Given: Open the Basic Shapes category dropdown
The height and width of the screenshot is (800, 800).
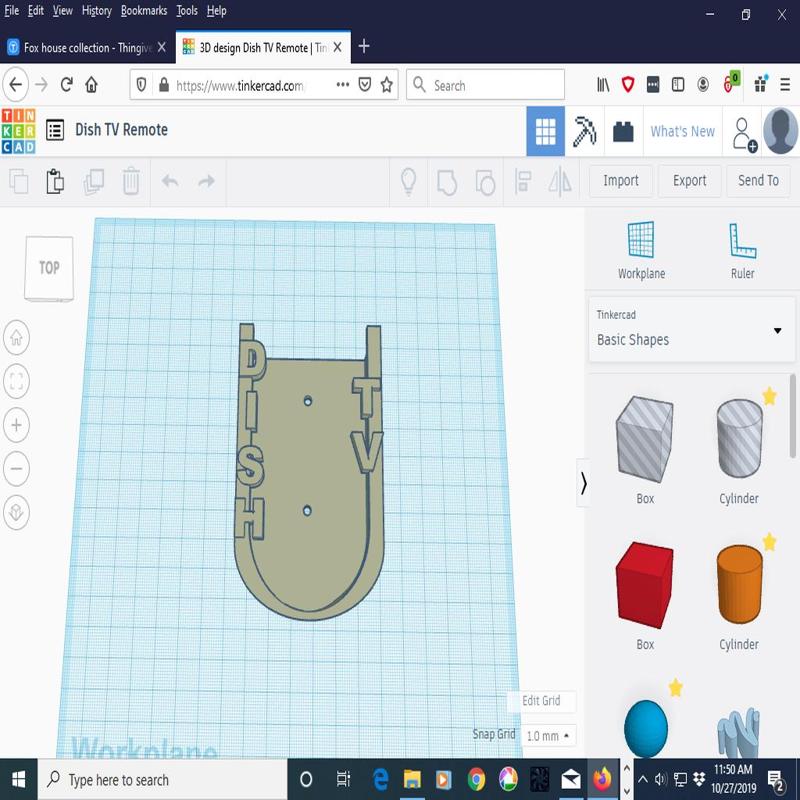Looking at the screenshot, I should point(690,331).
